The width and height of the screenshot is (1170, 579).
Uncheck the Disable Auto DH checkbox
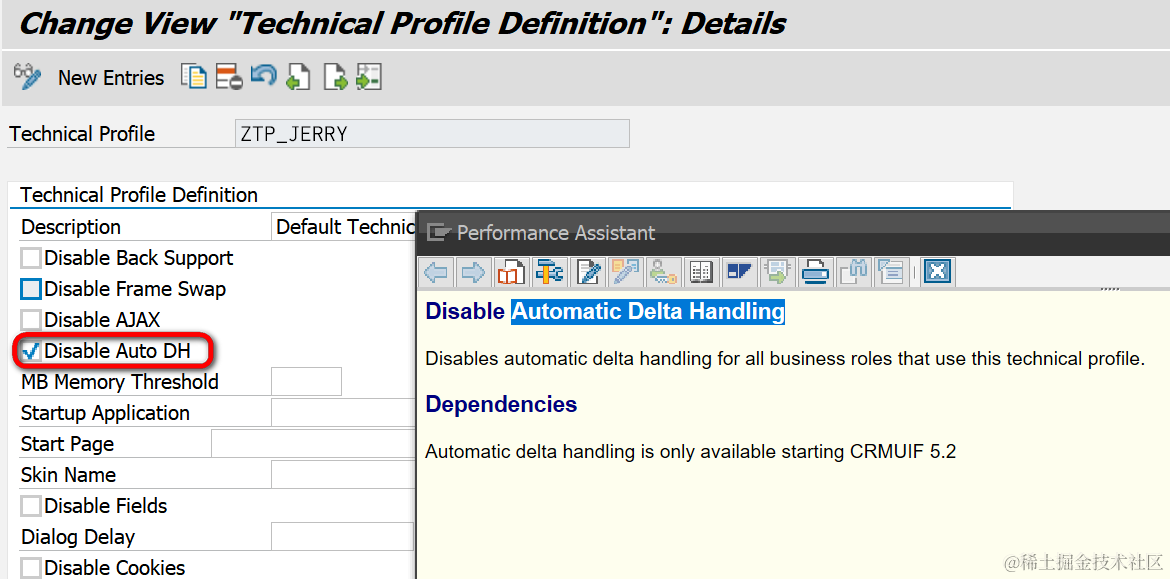[x=31, y=351]
